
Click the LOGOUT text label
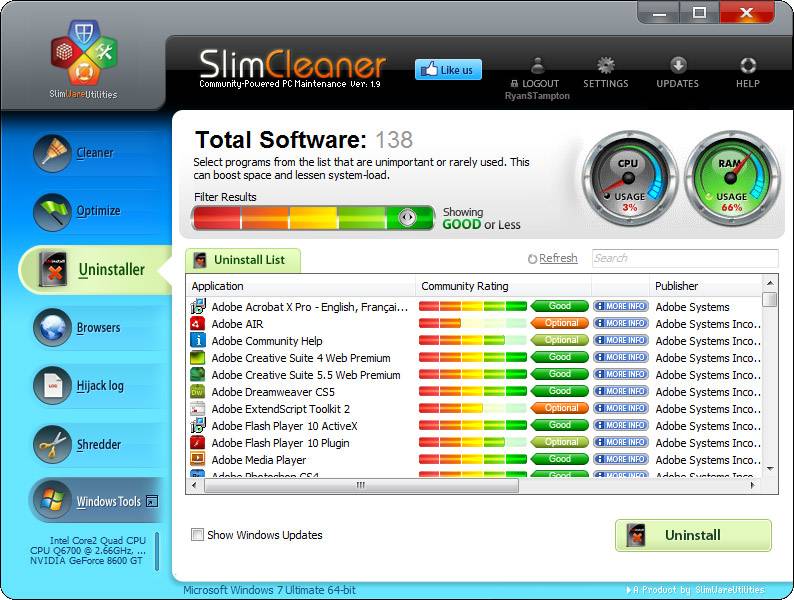pos(540,84)
